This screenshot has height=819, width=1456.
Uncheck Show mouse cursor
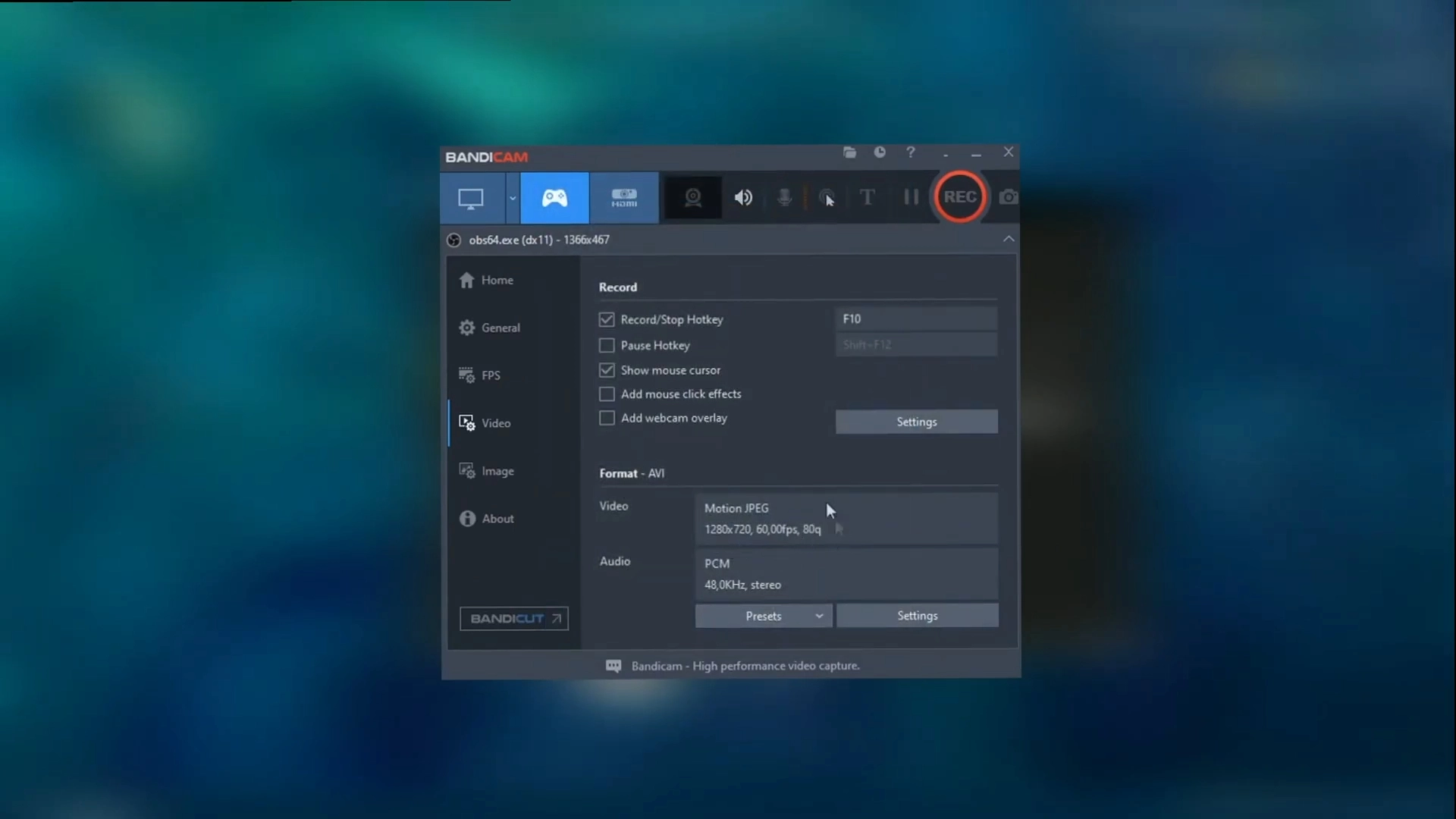point(607,371)
